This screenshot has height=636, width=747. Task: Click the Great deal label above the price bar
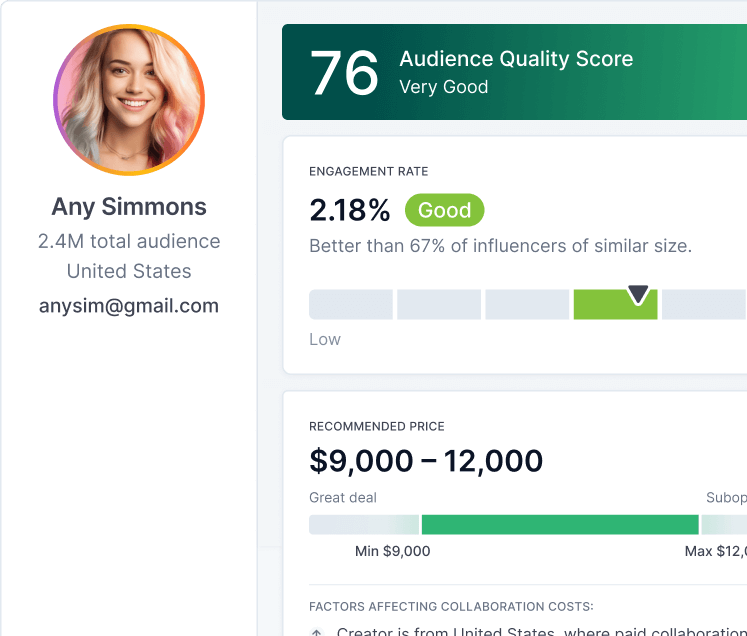343,497
